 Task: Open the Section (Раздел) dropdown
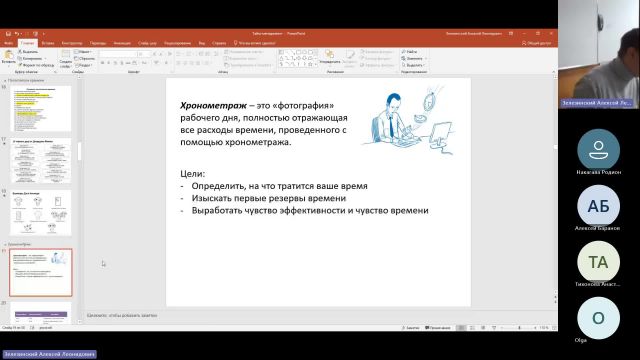(x=84, y=65)
